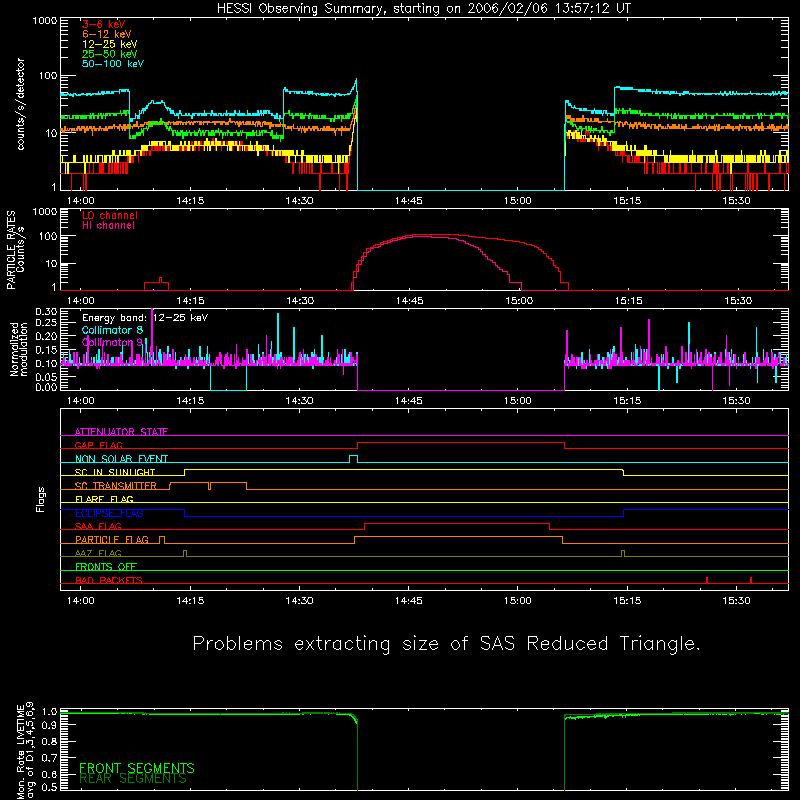Select the NON SOLAR EVENT flag label

tap(121, 459)
